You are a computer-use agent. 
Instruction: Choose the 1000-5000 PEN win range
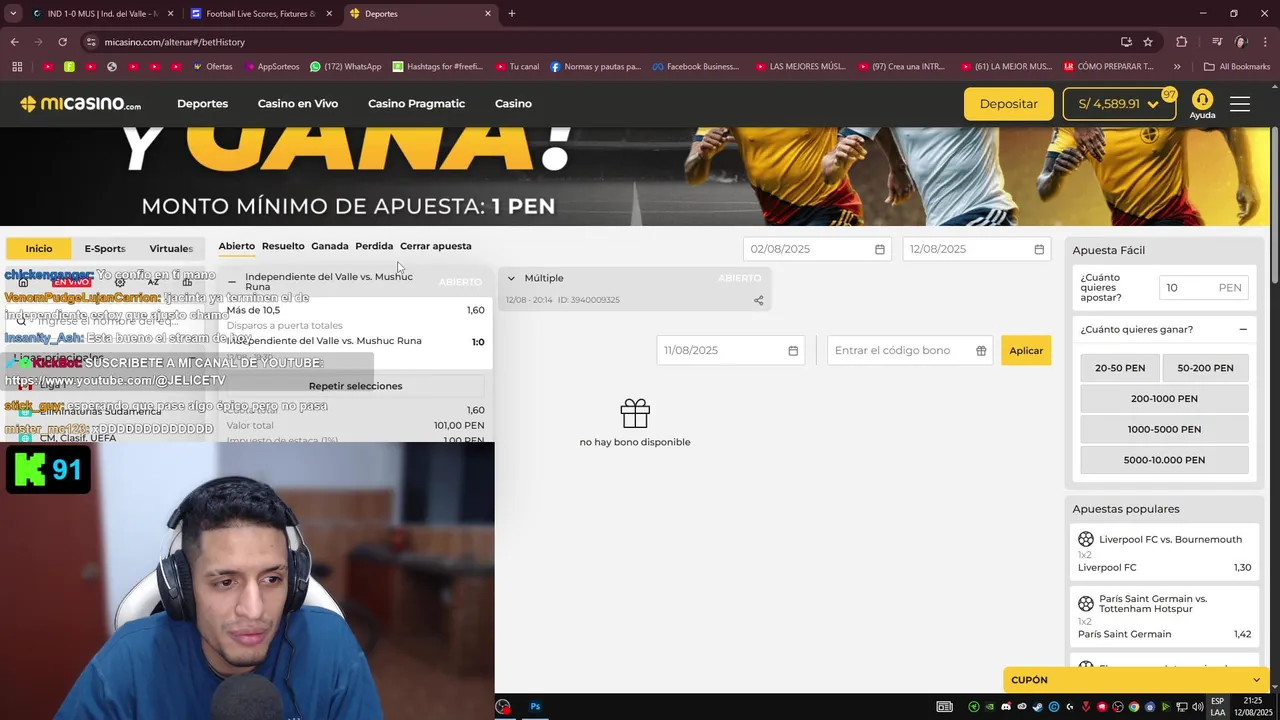(1164, 430)
